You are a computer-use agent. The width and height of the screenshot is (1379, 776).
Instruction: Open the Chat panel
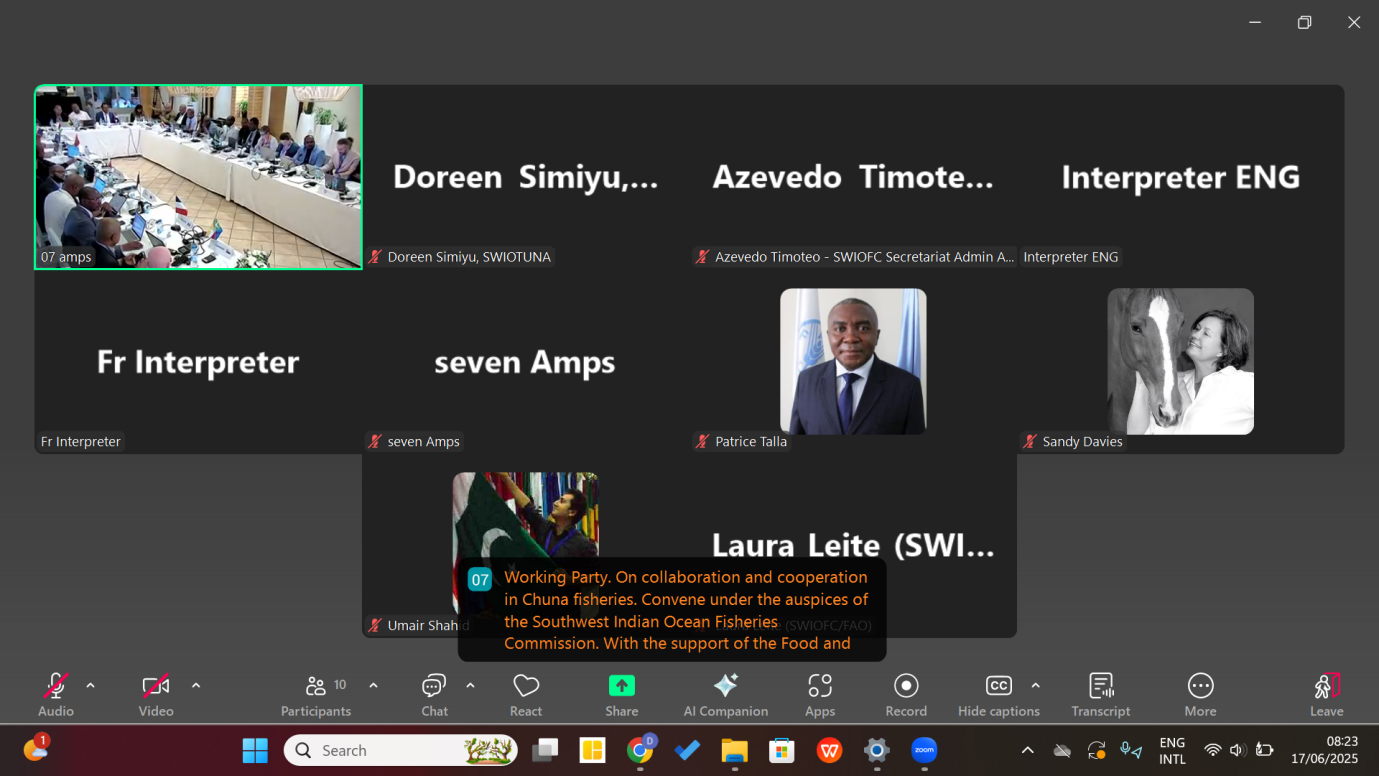pyautogui.click(x=434, y=693)
